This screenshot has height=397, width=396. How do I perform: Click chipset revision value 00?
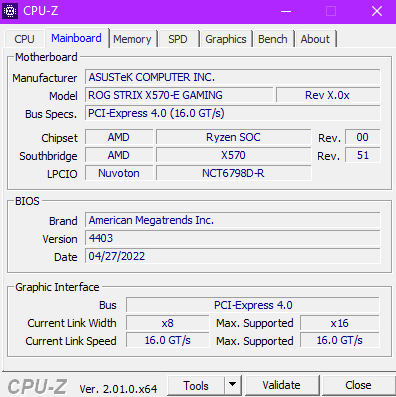pyautogui.click(x=362, y=137)
